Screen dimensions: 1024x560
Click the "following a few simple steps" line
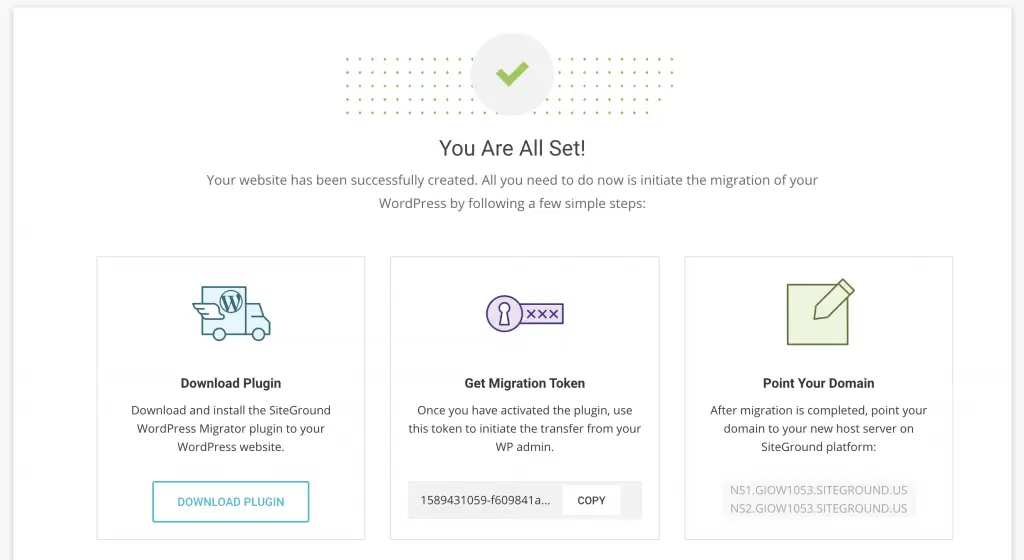click(512, 203)
